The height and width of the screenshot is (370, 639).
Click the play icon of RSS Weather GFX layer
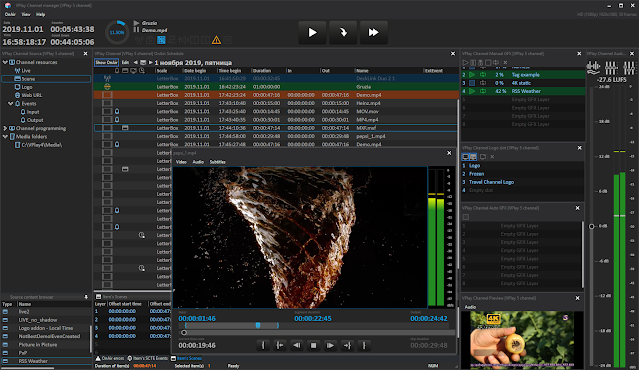[472, 91]
